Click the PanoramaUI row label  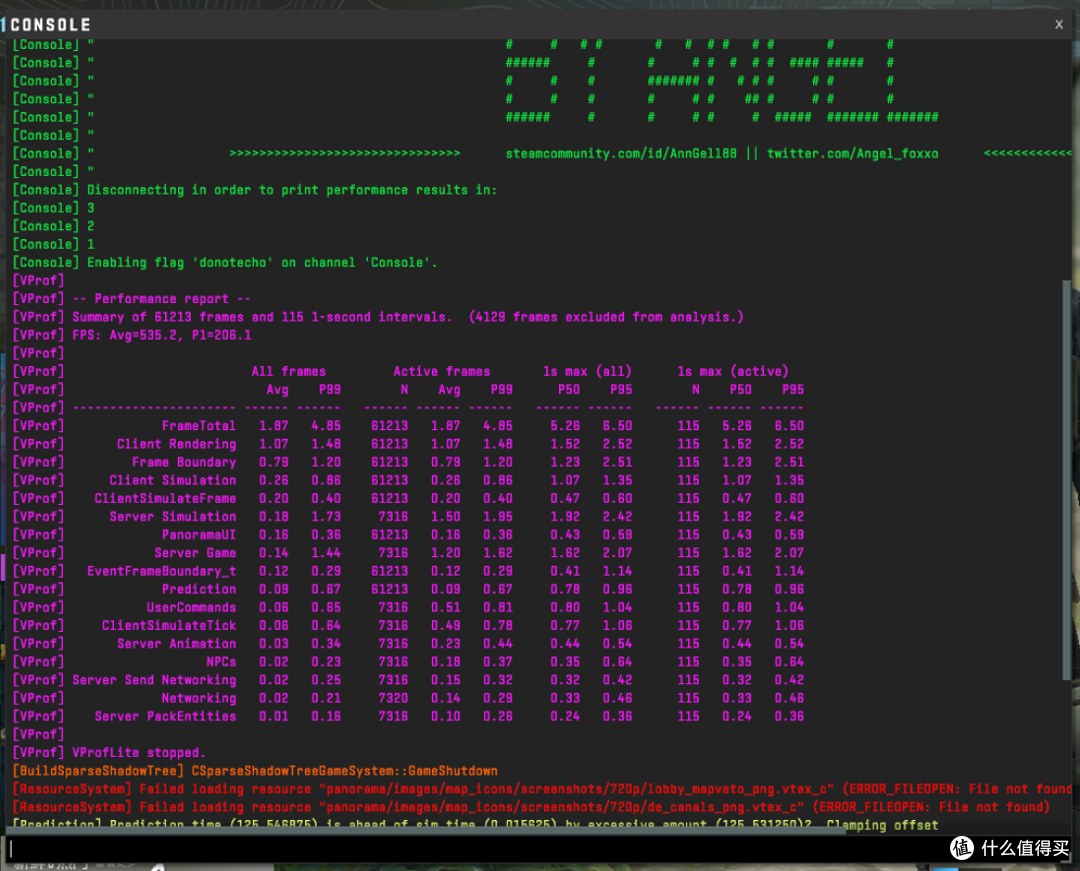pyautogui.click(x=198, y=535)
